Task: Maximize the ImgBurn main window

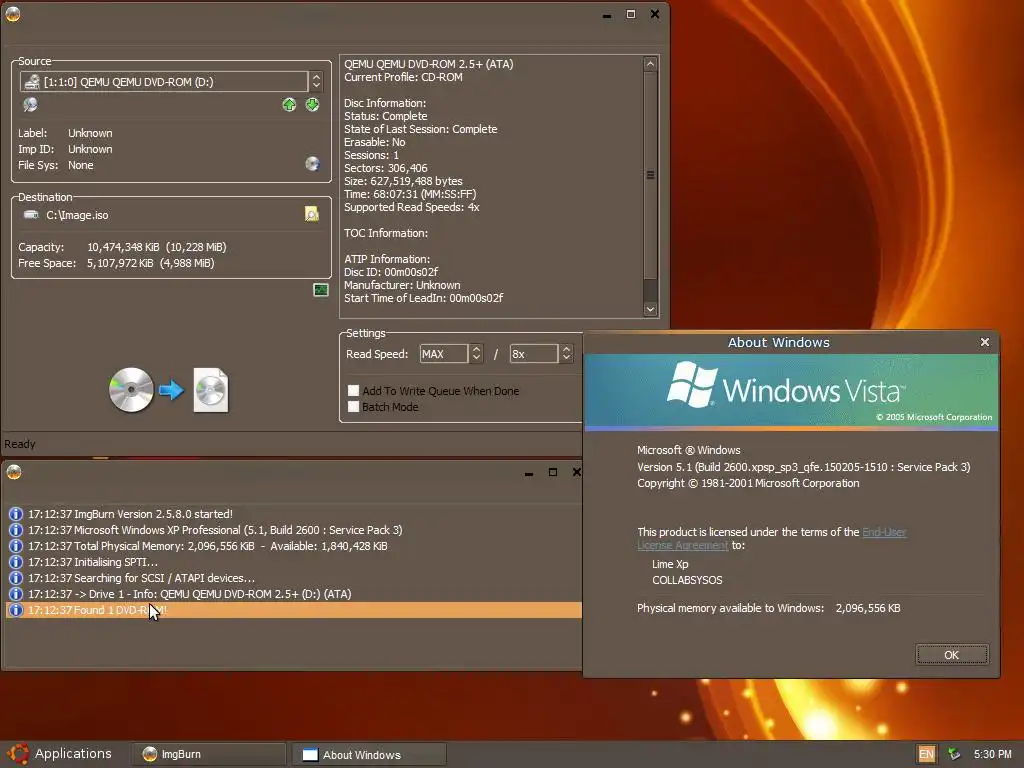Action: pos(631,14)
